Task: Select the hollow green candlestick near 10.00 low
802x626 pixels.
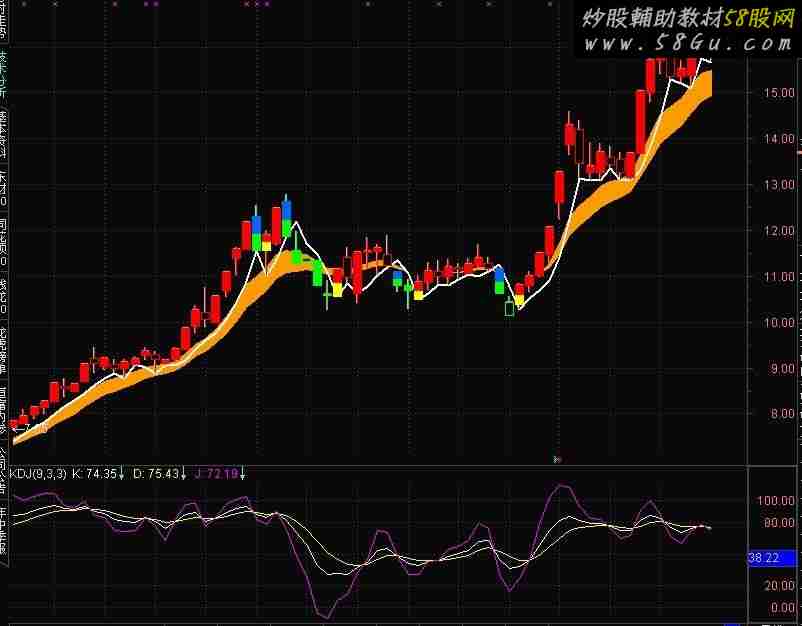Action: pyautogui.click(x=510, y=308)
